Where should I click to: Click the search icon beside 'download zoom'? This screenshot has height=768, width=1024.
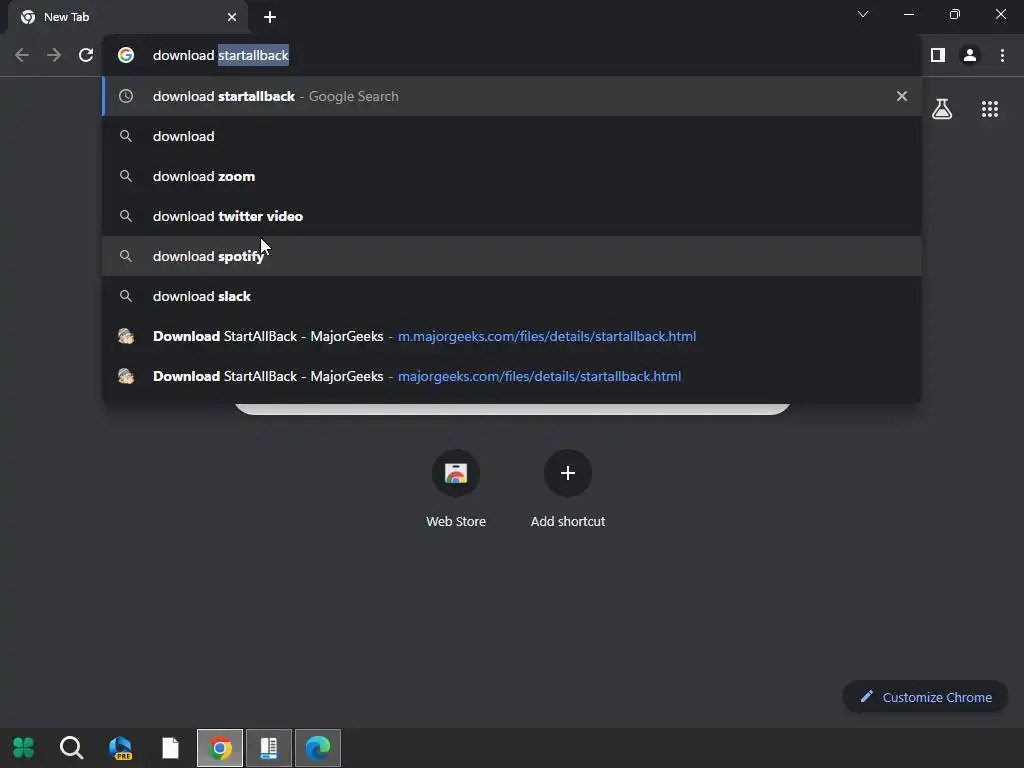click(126, 176)
